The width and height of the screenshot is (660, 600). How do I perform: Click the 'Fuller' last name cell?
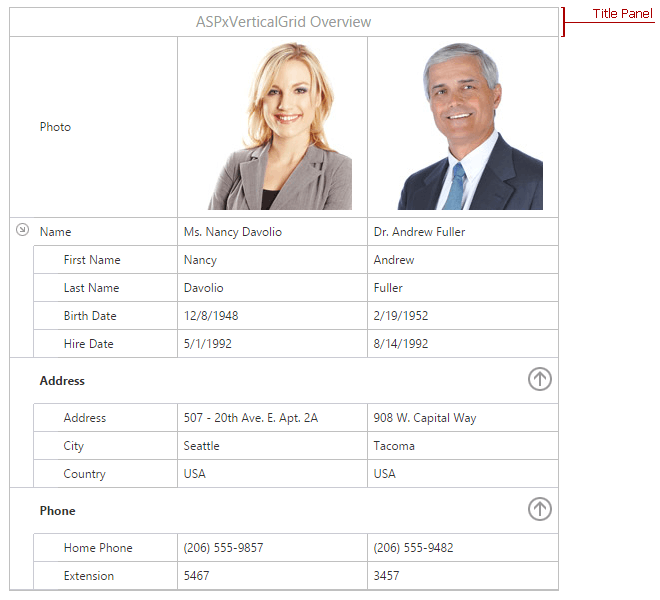463,288
